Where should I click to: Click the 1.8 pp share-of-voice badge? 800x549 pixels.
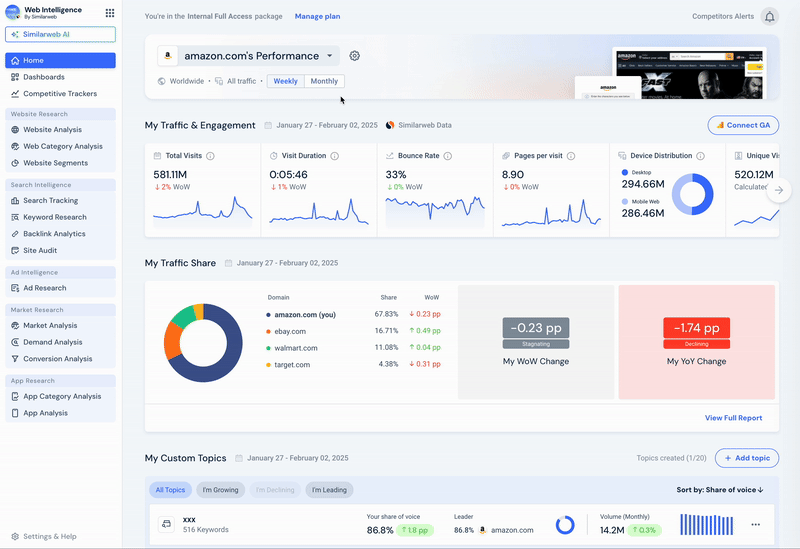(414, 531)
